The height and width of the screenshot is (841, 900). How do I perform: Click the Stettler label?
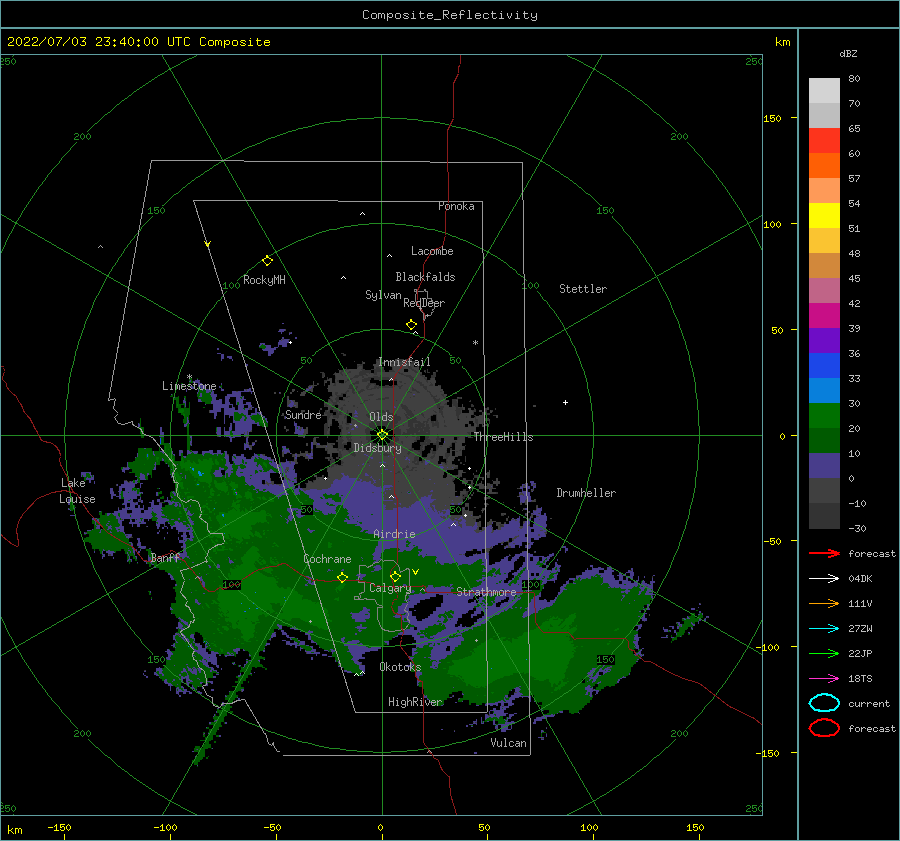[583, 289]
